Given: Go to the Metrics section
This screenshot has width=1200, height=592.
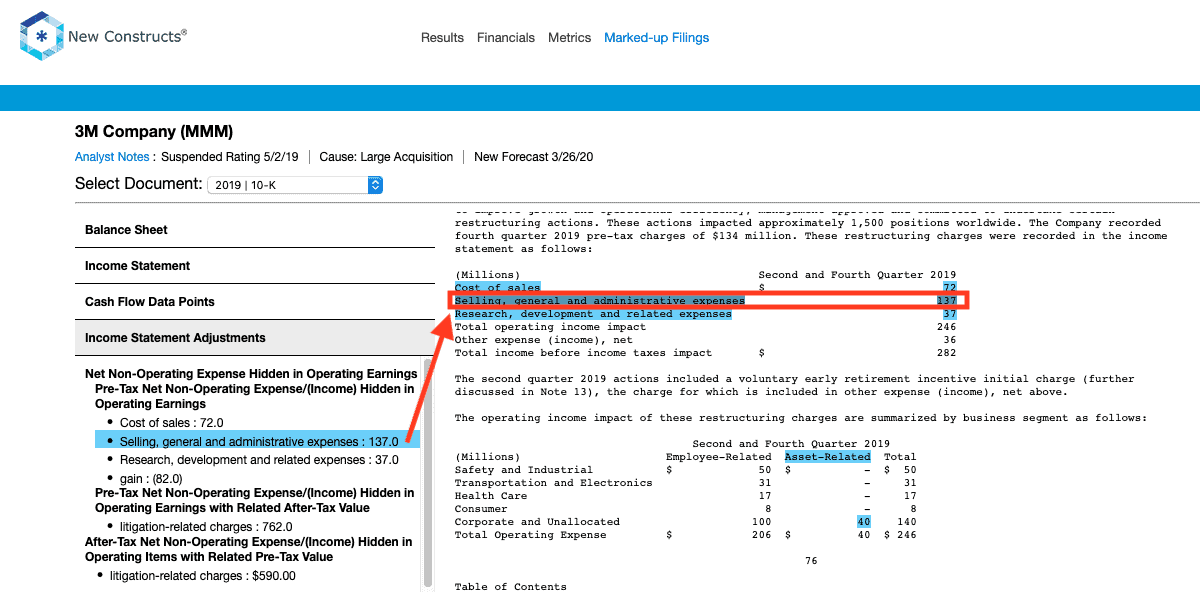Looking at the screenshot, I should [x=570, y=38].
